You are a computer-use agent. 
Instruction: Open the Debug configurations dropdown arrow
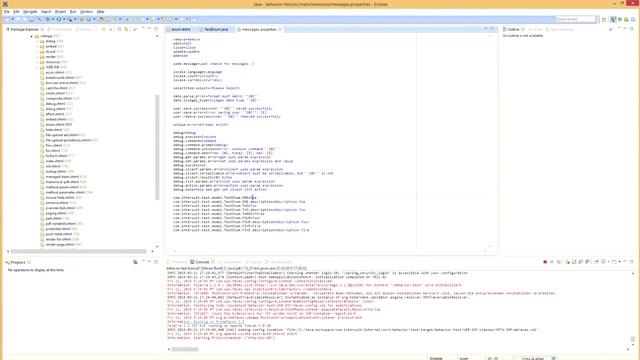point(52,19)
